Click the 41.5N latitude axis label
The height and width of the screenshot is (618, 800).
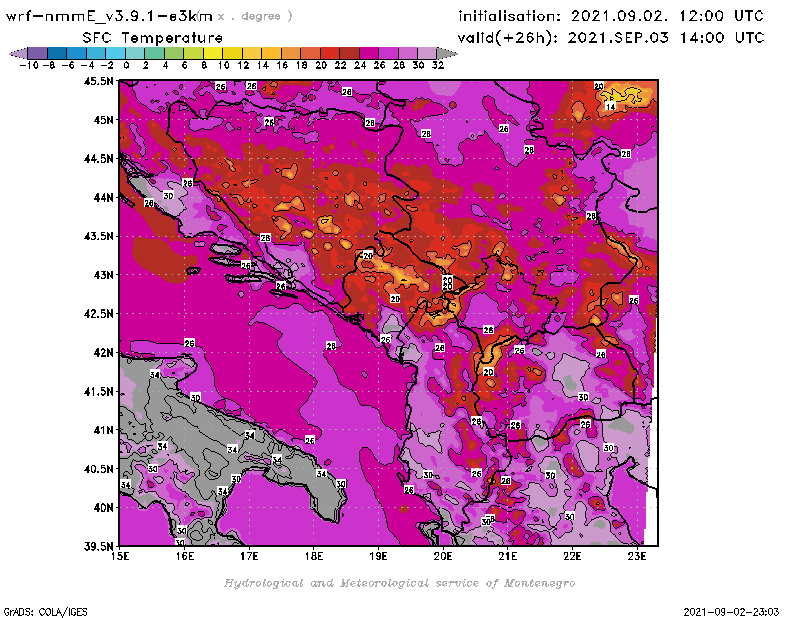coord(98,391)
